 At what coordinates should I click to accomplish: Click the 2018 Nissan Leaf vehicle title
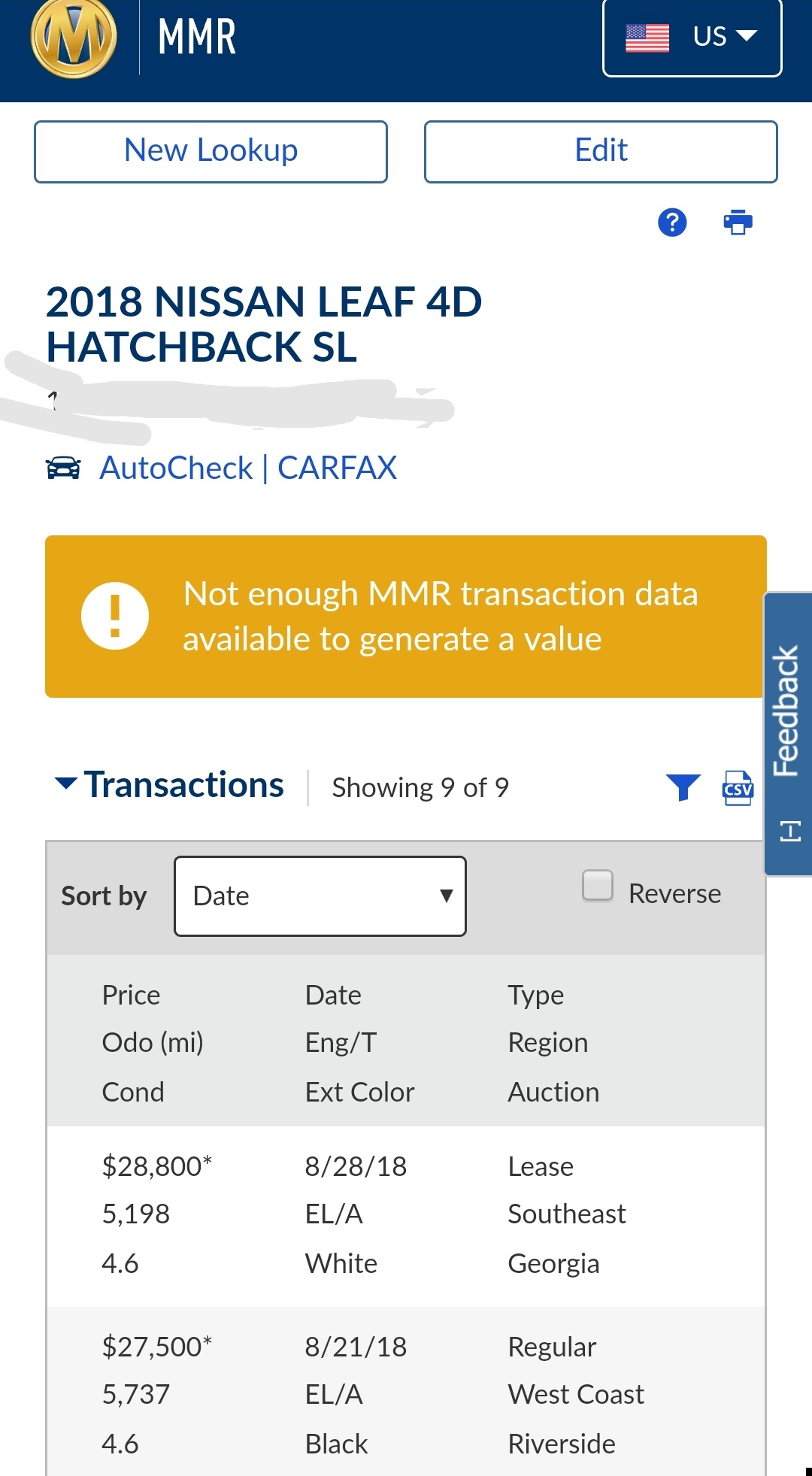tap(264, 324)
